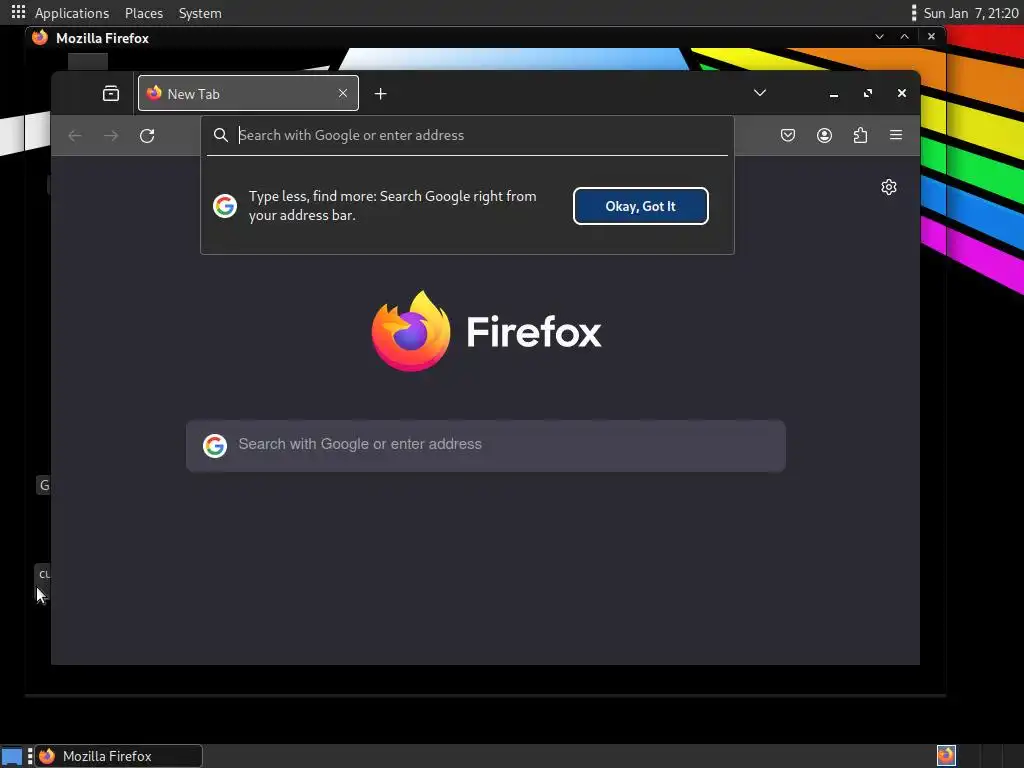
Task: Click the date and time clock
Action: tap(970, 13)
